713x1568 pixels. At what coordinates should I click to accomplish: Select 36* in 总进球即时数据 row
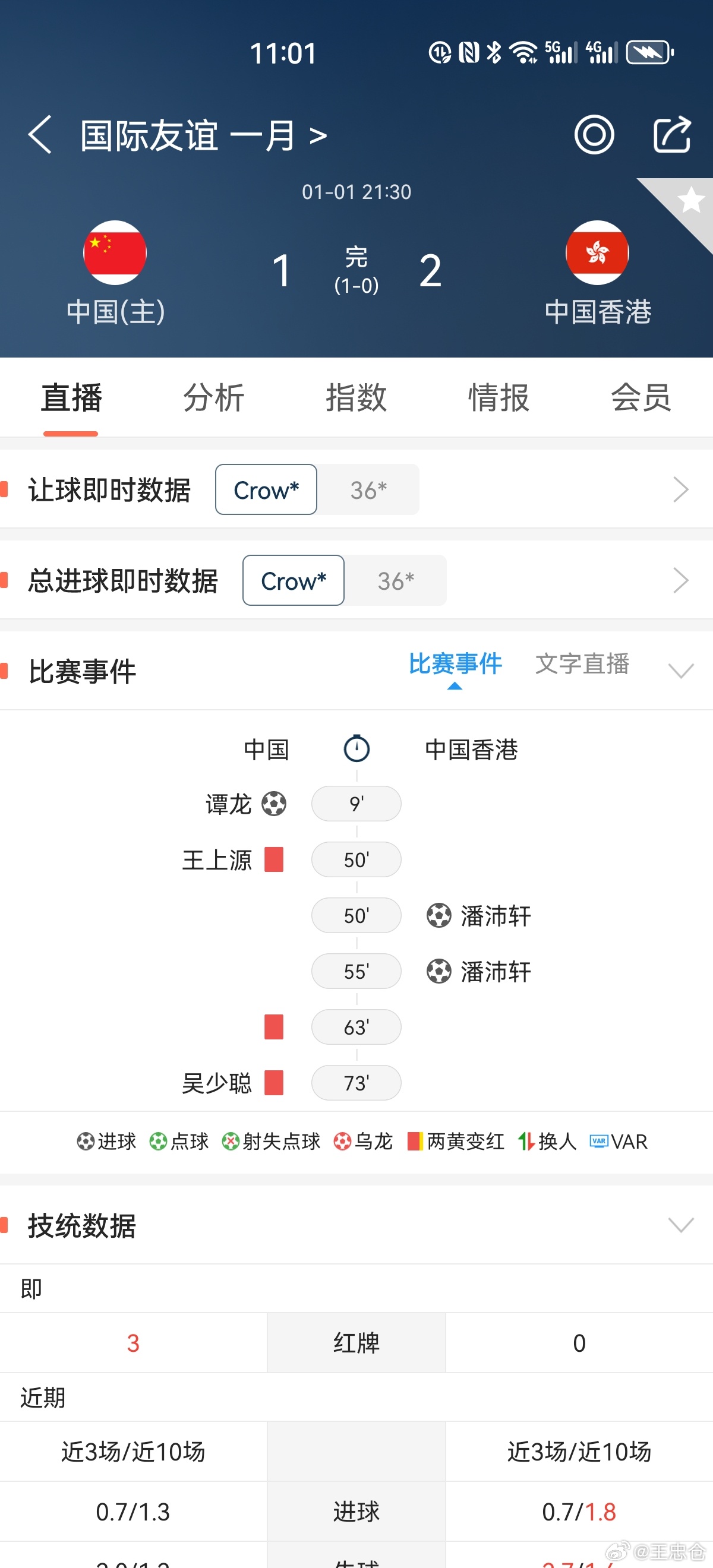click(x=396, y=580)
